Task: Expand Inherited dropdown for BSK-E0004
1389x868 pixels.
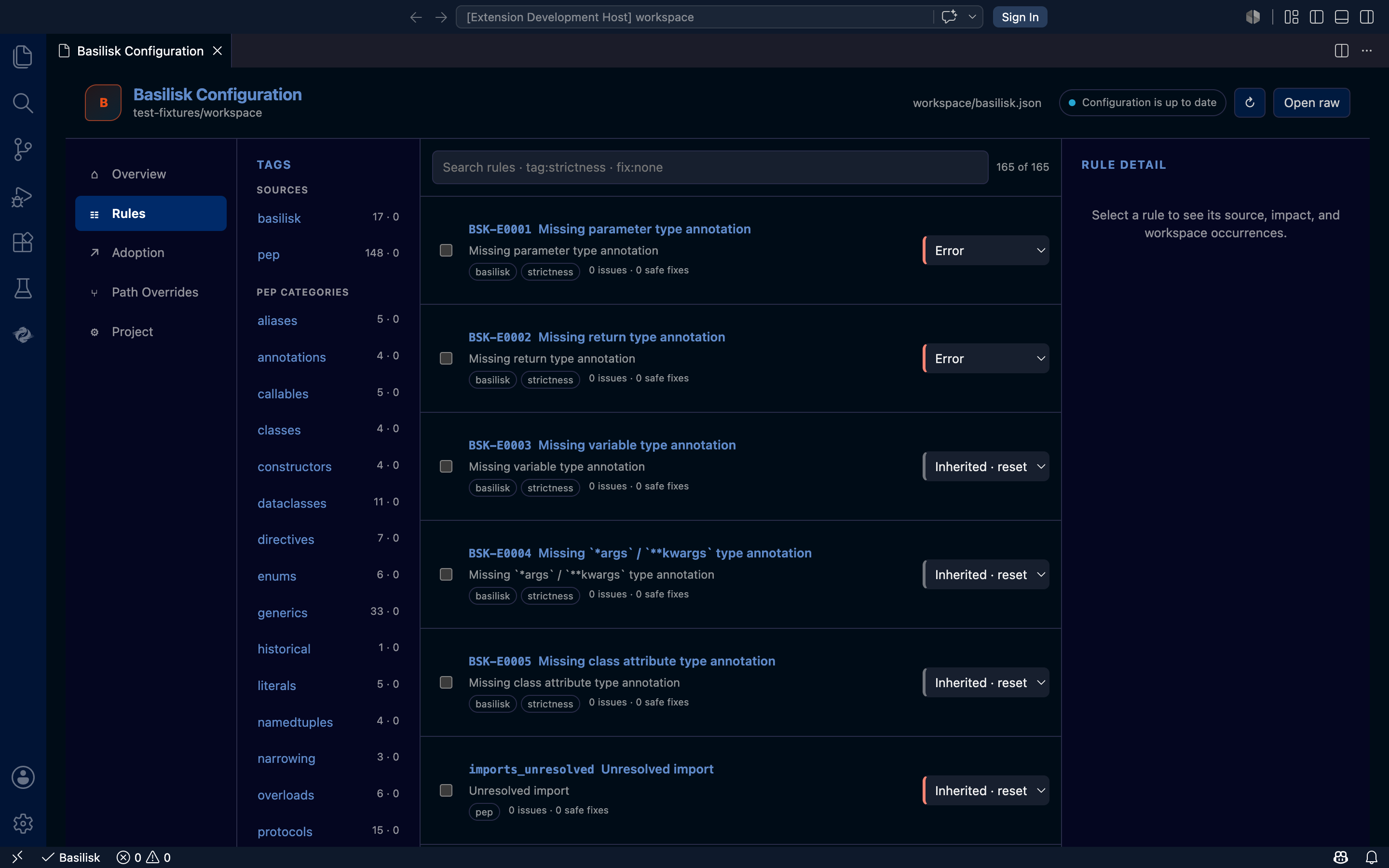Action: pos(986,575)
